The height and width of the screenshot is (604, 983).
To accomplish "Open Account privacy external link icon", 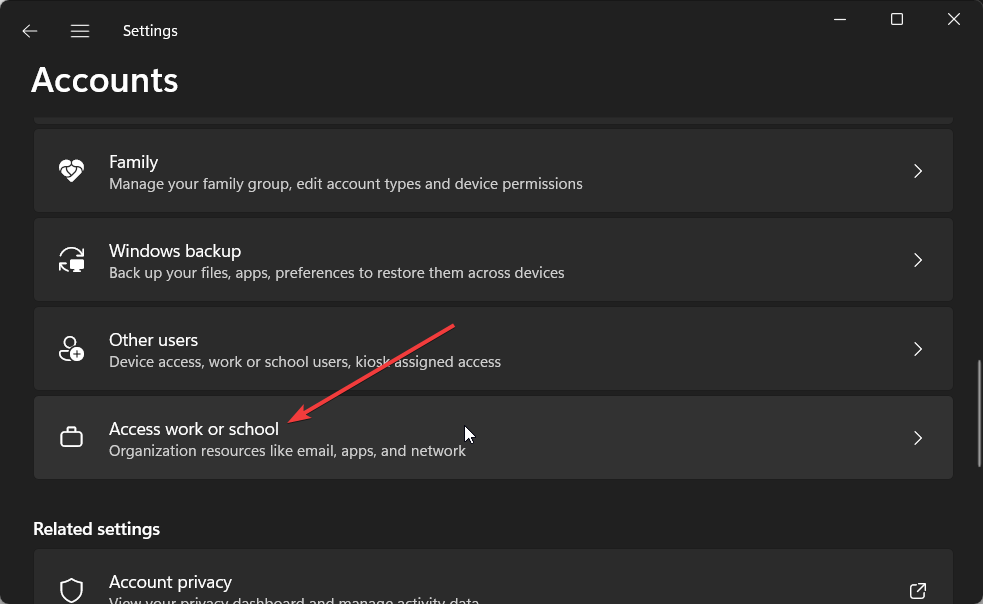I will click(x=918, y=590).
